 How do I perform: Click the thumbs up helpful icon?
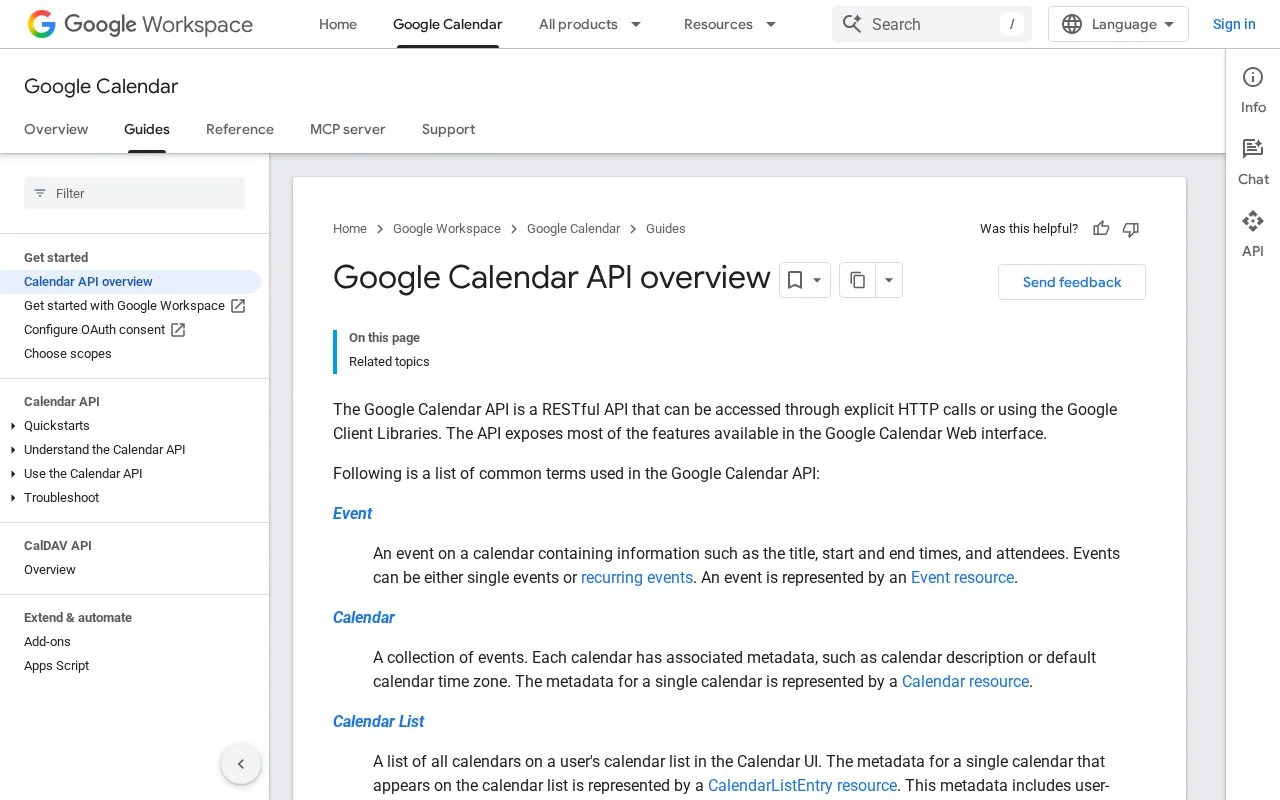[1101, 229]
